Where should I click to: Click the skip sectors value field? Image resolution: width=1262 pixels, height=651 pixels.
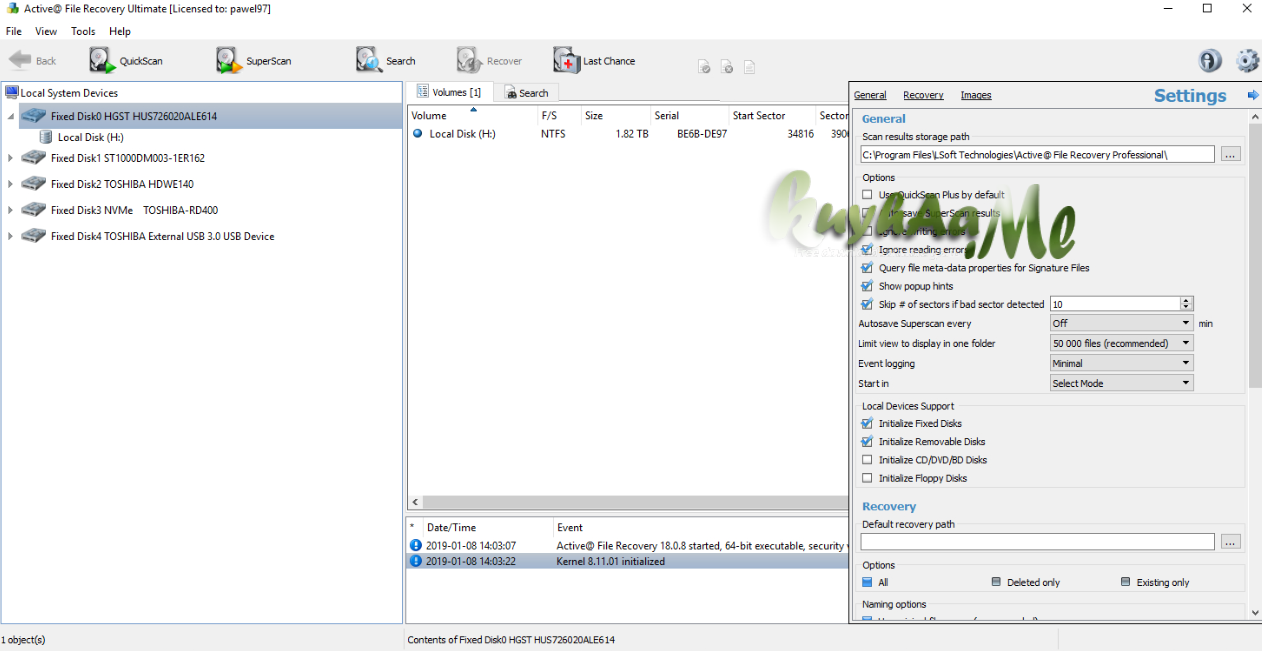1115,304
